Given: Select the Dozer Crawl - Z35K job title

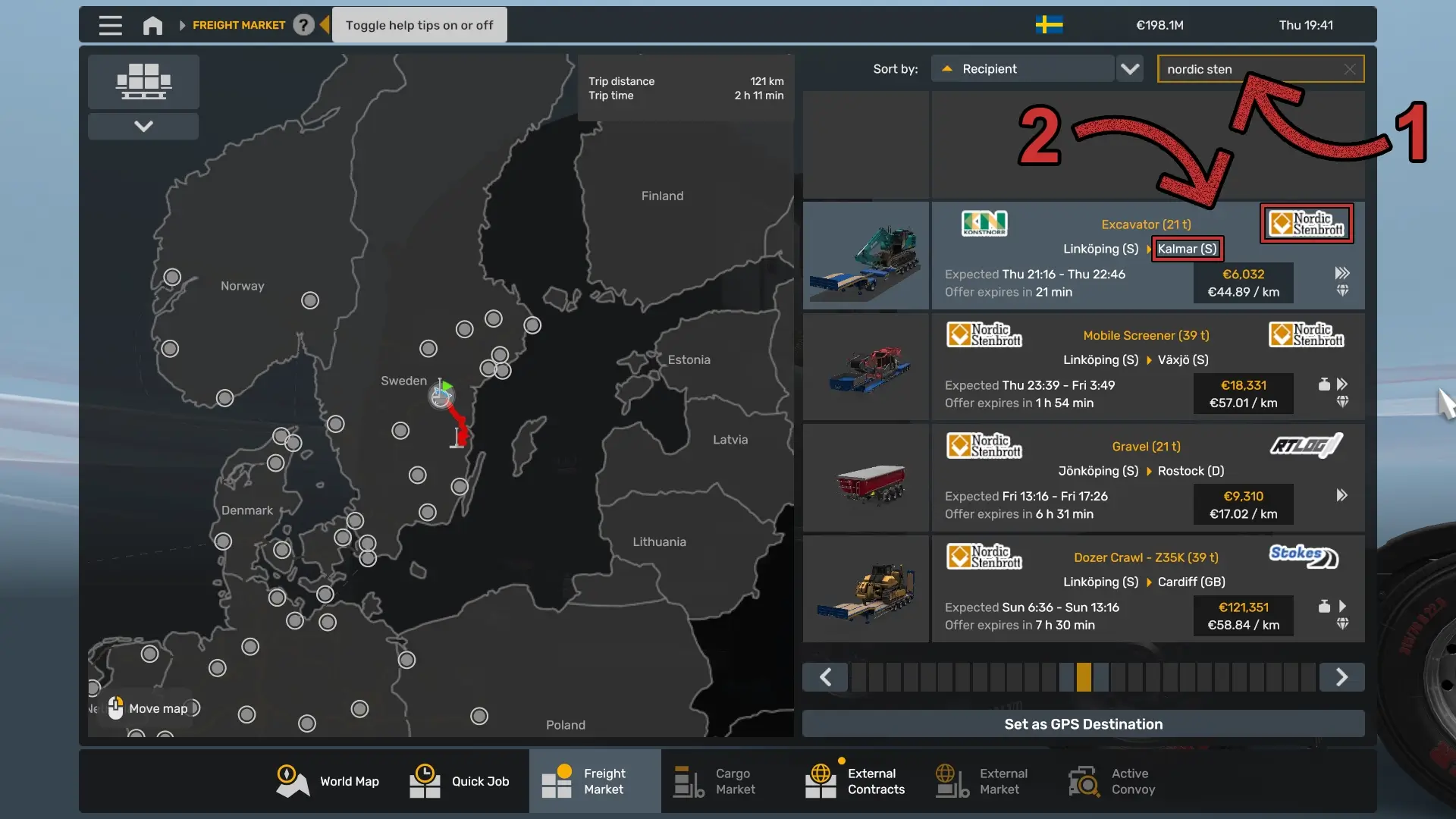Looking at the screenshot, I should click(1146, 557).
